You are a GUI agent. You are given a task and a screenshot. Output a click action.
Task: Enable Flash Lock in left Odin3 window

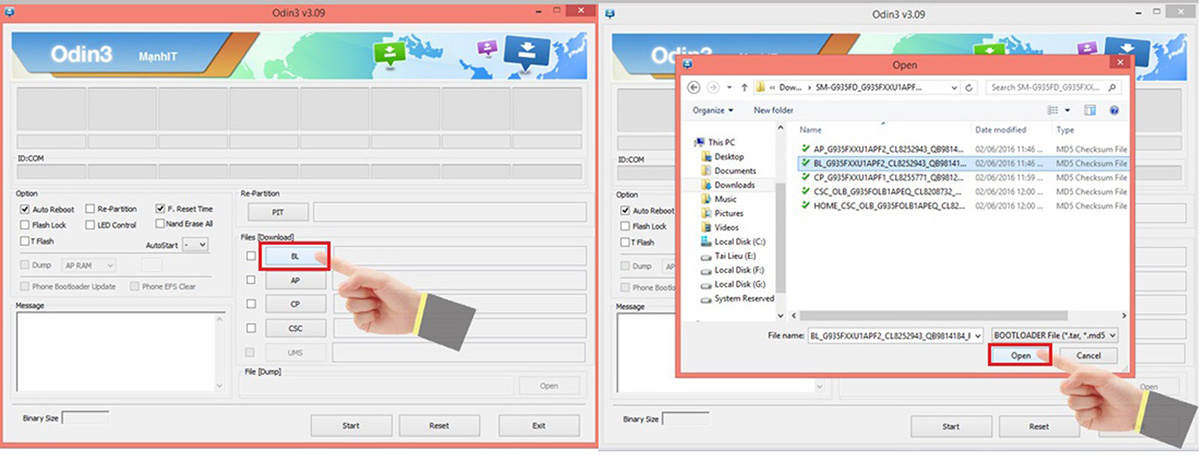[x=25, y=225]
